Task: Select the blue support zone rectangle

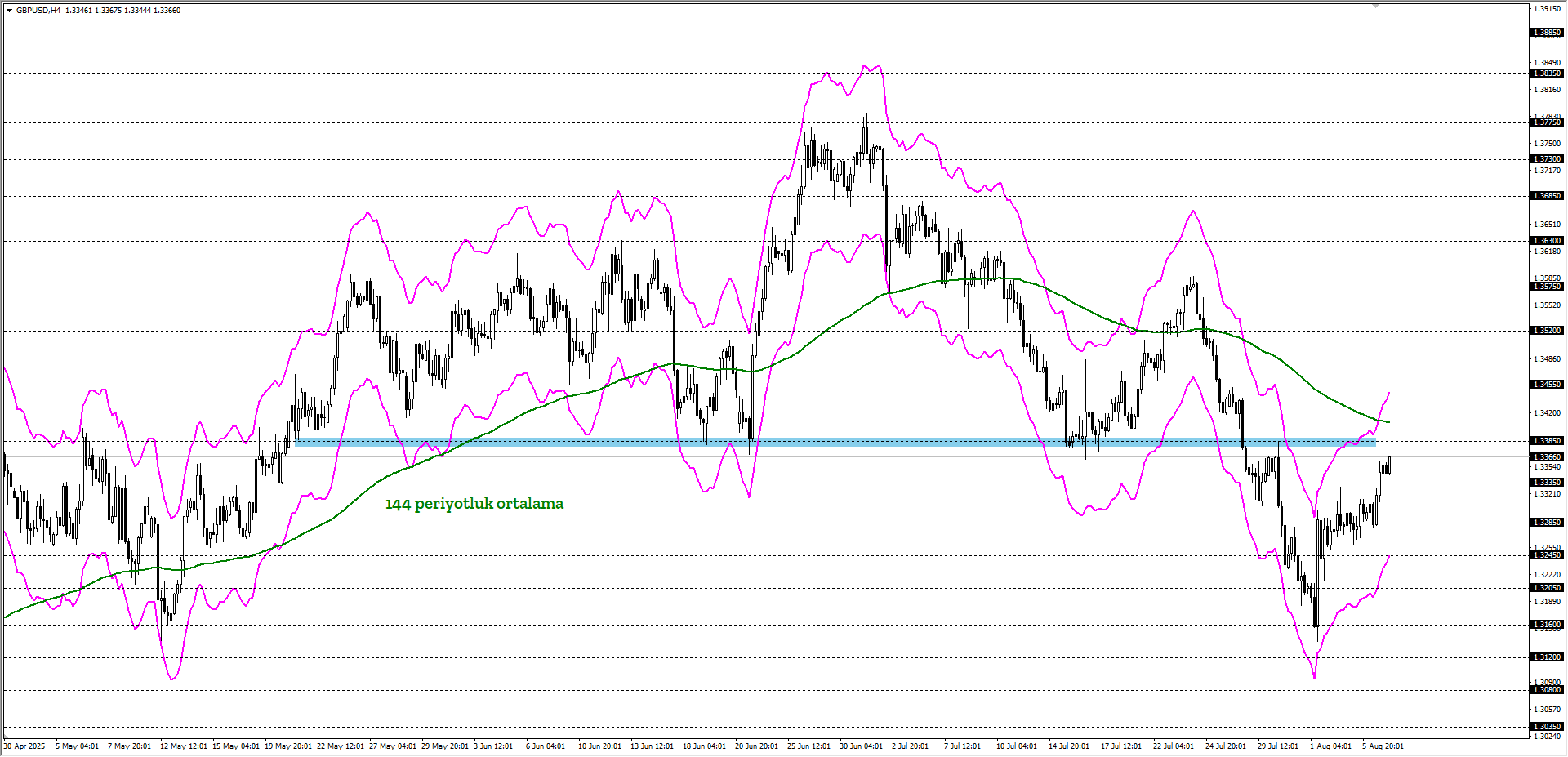Action: click(x=835, y=443)
